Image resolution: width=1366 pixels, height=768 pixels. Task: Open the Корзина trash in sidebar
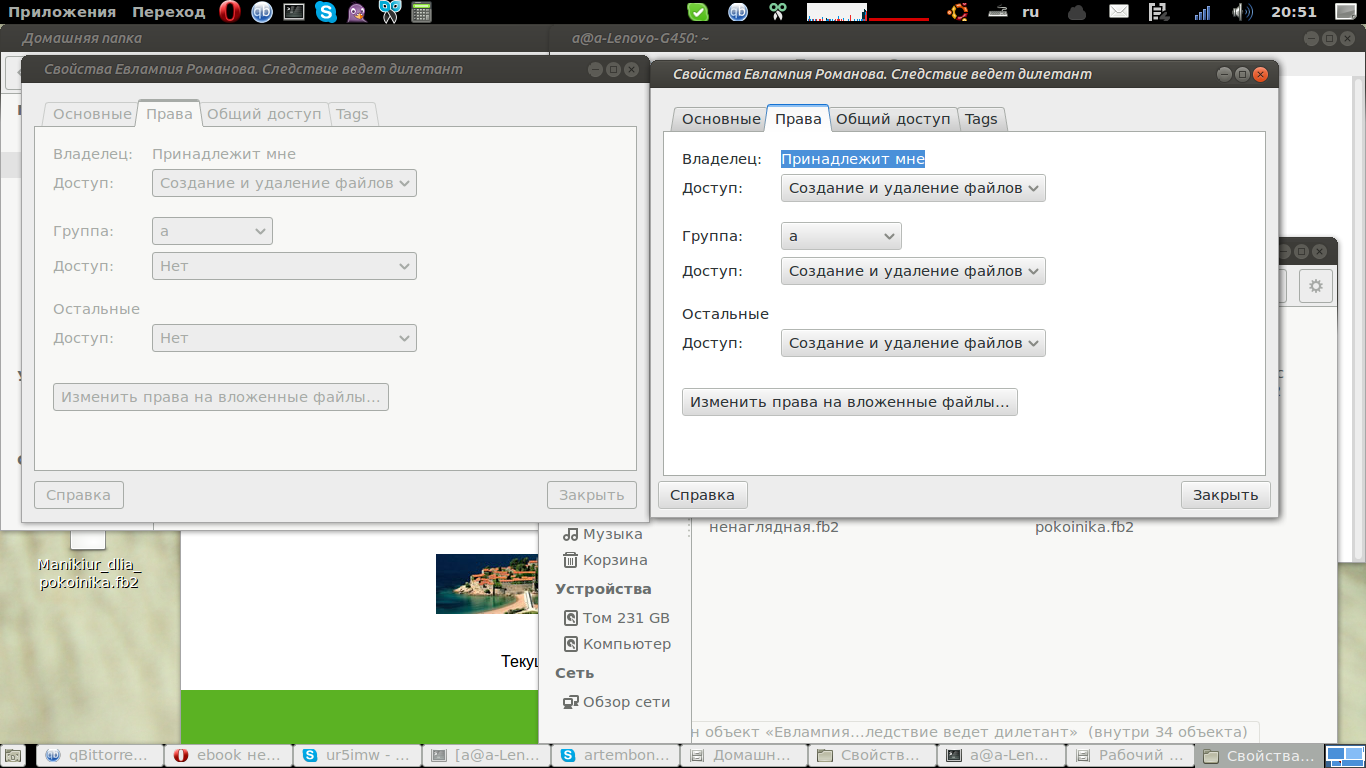pos(604,560)
